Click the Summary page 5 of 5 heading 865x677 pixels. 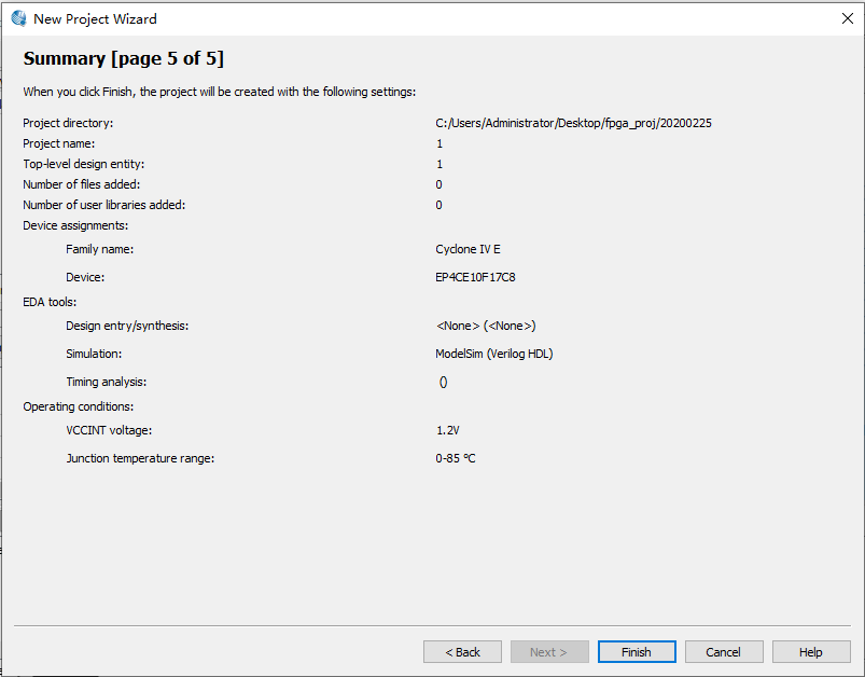(123, 58)
